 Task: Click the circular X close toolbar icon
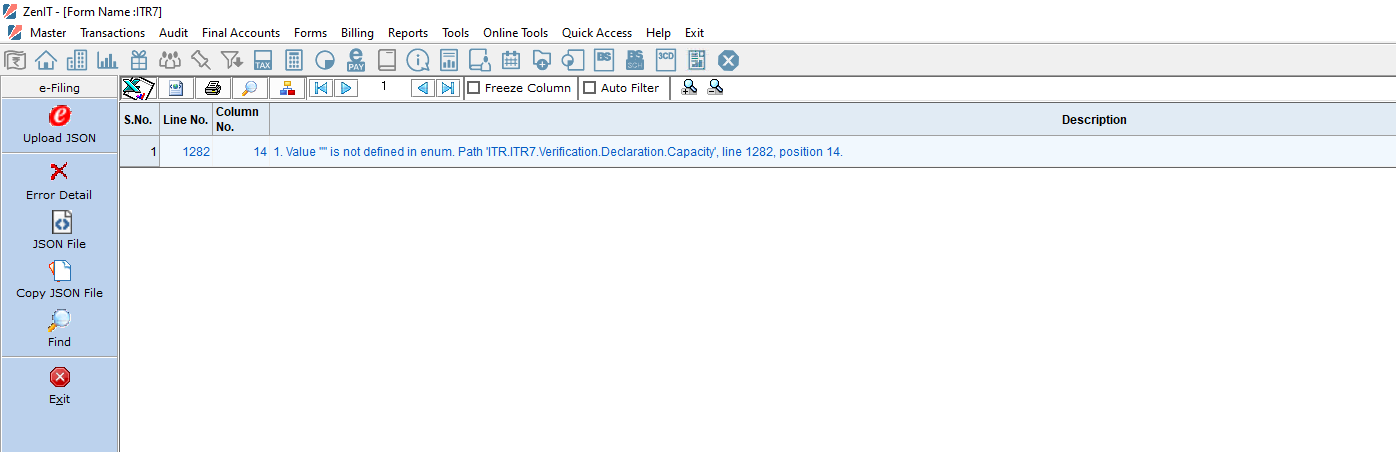point(728,61)
